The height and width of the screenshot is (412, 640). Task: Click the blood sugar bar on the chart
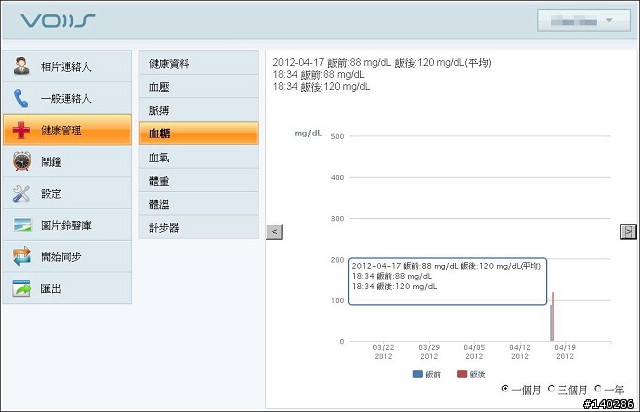click(552, 317)
